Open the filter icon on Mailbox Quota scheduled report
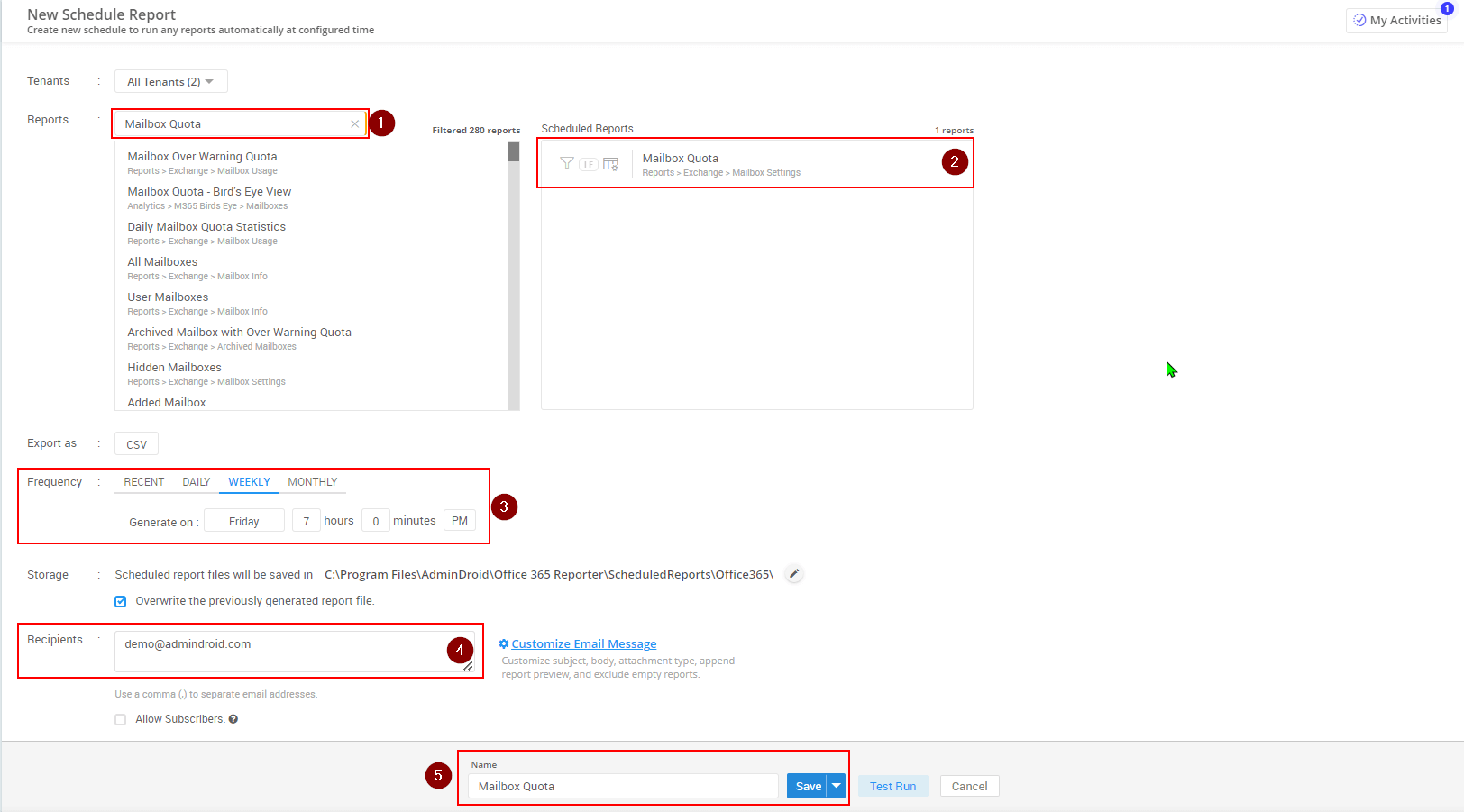The width and height of the screenshot is (1464, 812). pyautogui.click(x=566, y=163)
